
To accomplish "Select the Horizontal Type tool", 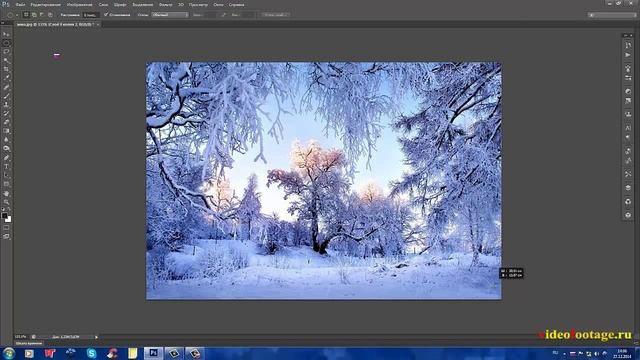I will (6, 167).
